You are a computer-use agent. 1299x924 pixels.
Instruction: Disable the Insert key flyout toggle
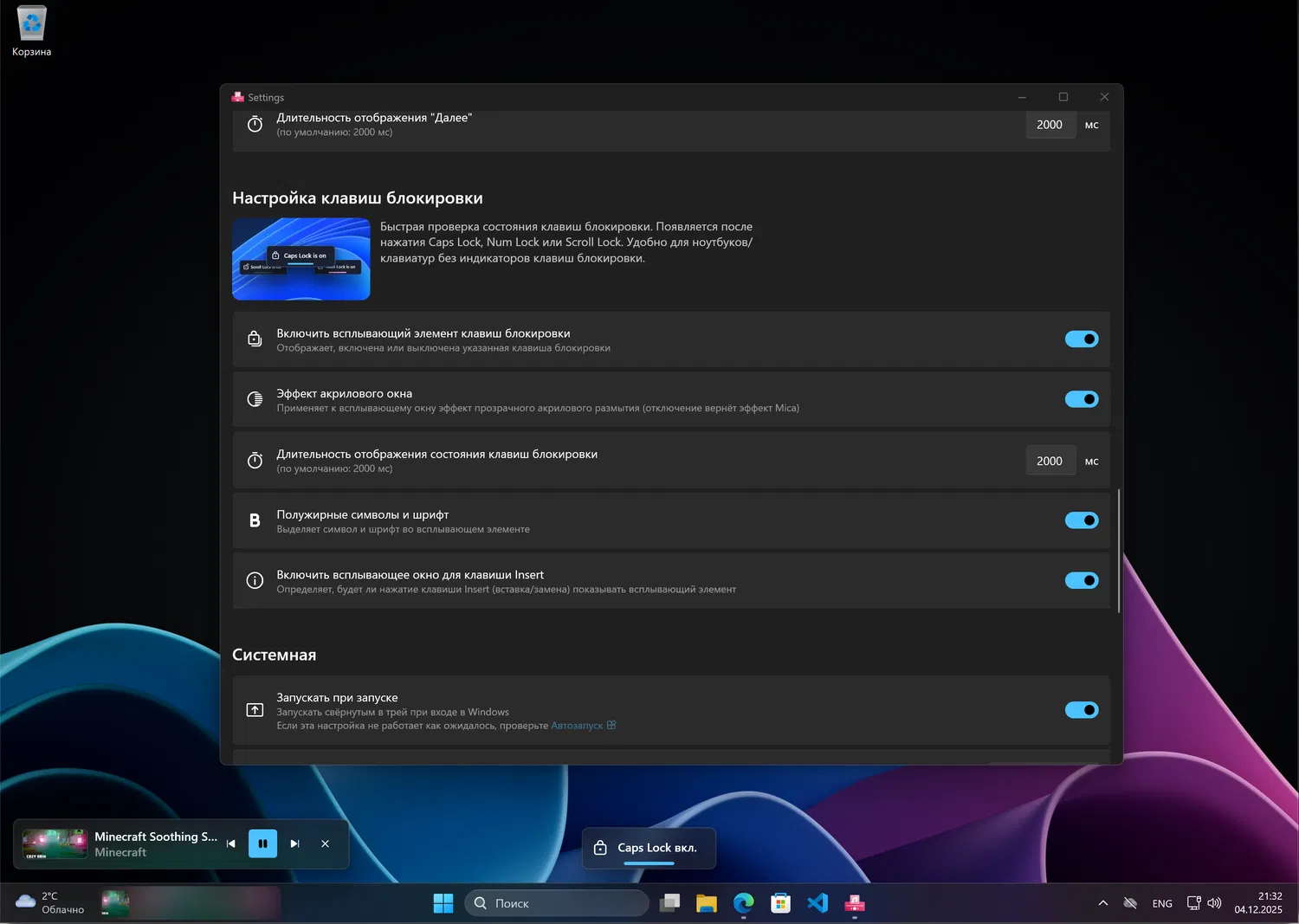[1081, 580]
